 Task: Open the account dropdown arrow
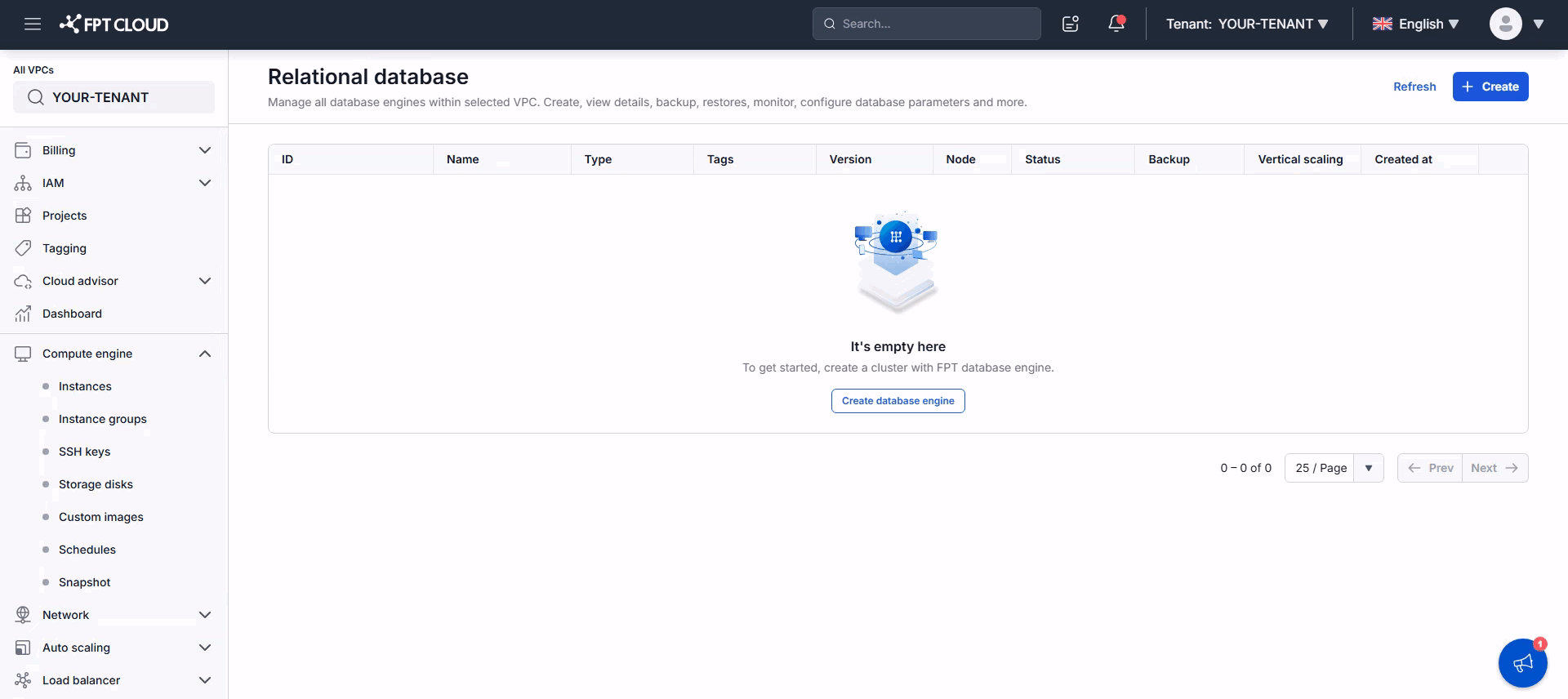point(1539,24)
